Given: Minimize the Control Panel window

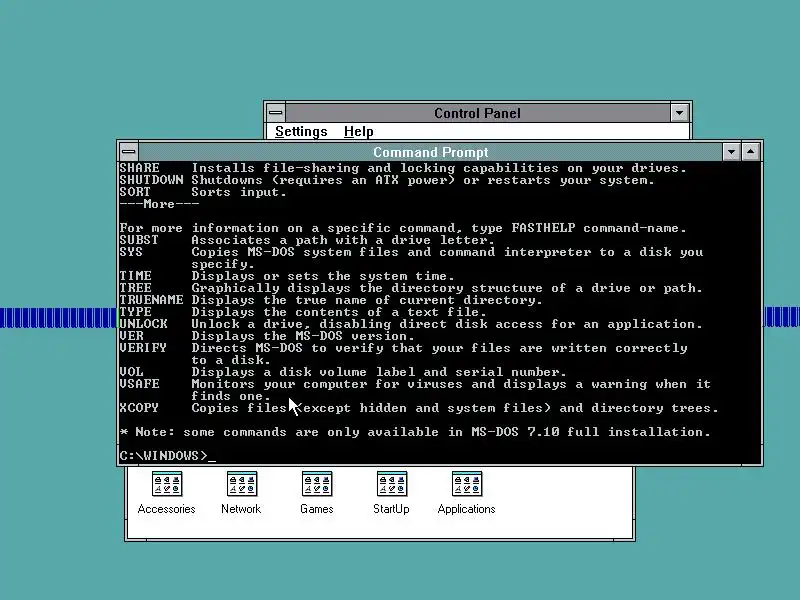Looking at the screenshot, I should click(679, 113).
